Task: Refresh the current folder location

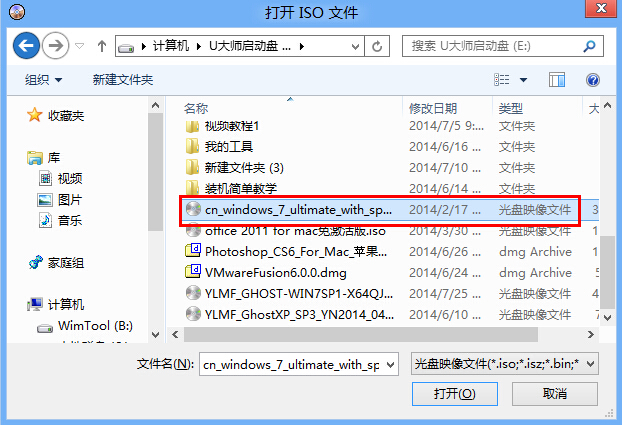Action: [377, 46]
